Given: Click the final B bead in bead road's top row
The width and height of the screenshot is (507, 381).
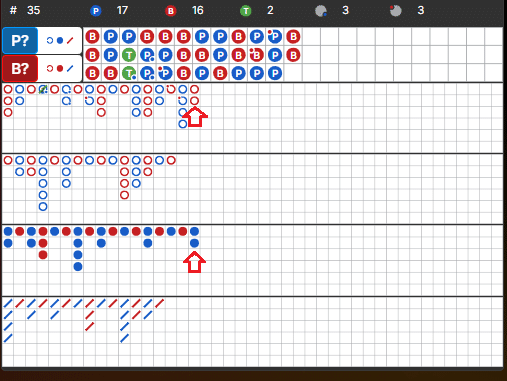Looking at the screenshot, I should pyautogui.click(x=293, y=37).
